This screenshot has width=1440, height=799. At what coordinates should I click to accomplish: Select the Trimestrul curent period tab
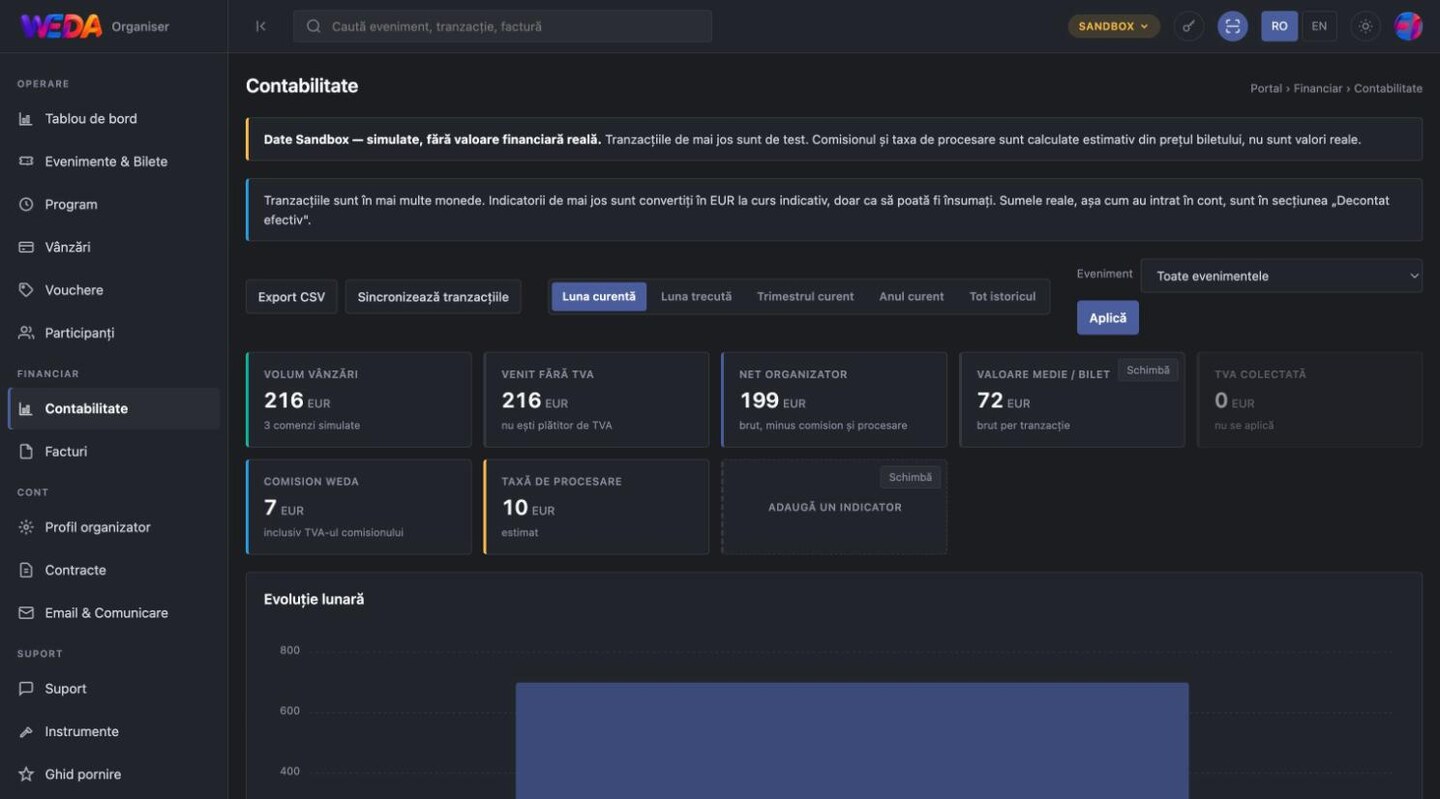tap(805, 297)
